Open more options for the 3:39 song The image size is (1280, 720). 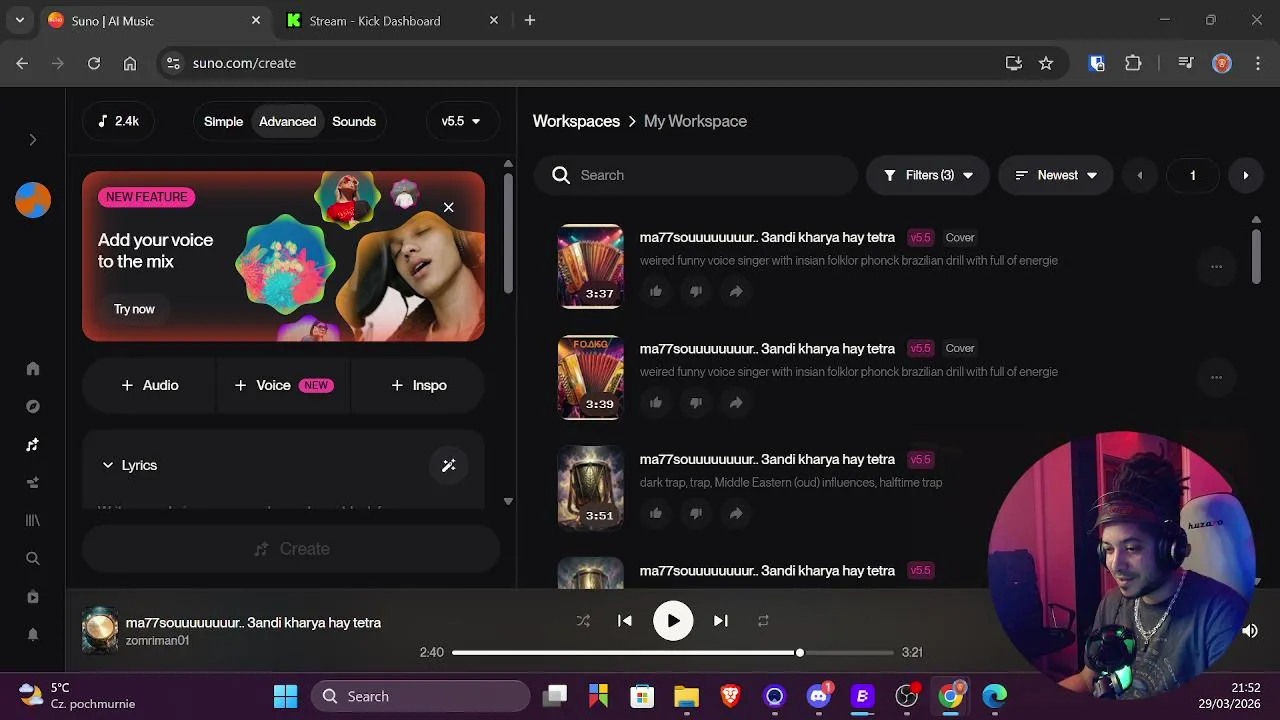(x=1216, y=377)
